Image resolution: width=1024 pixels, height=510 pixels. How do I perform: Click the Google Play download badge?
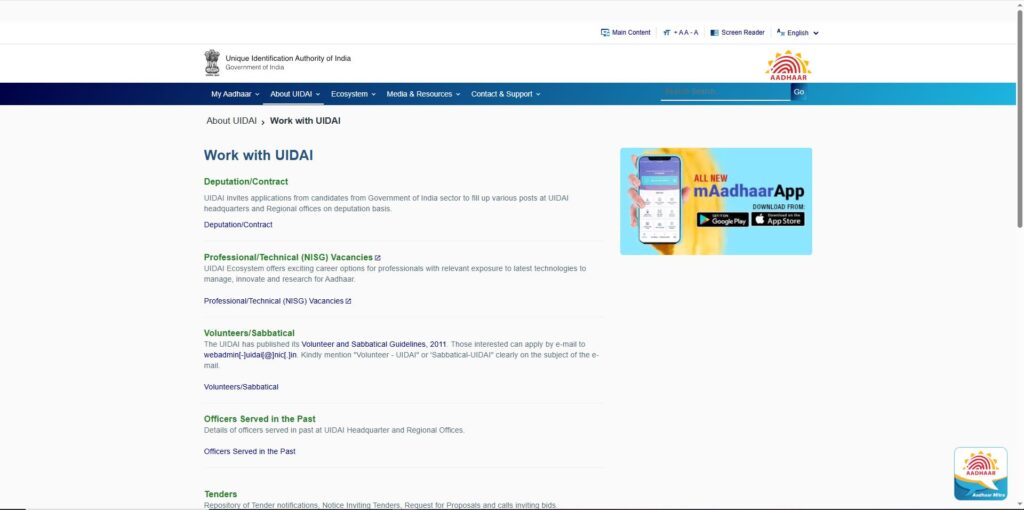click(722, 219)
